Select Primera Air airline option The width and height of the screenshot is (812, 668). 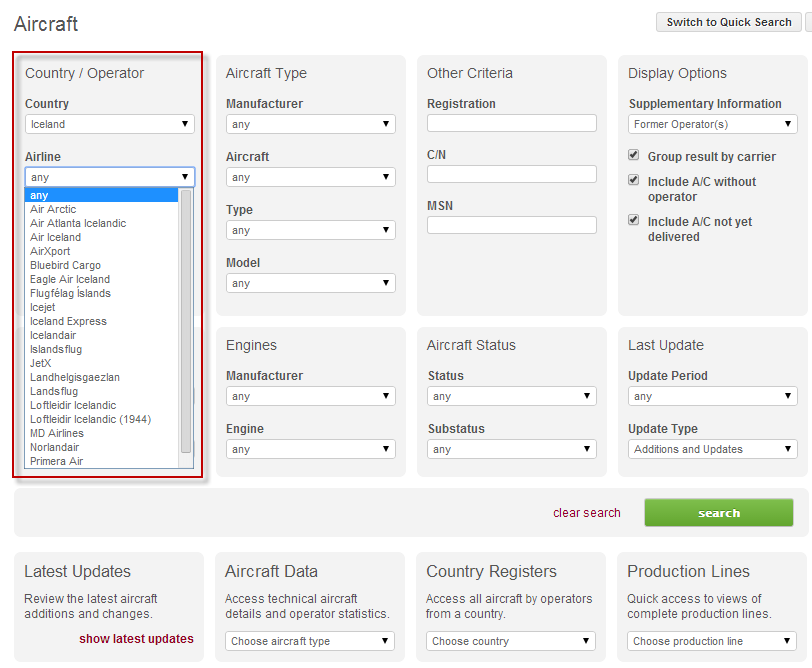pyautogui.click(x=56, y=461)
